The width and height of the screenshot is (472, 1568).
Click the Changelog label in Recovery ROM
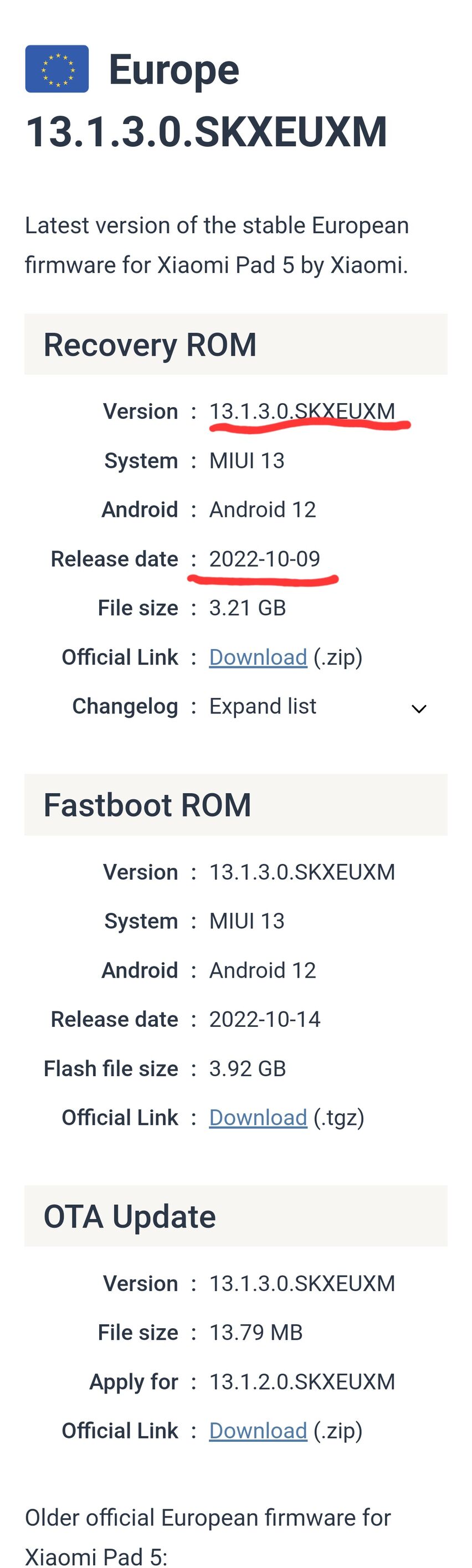tap(125, 706)
